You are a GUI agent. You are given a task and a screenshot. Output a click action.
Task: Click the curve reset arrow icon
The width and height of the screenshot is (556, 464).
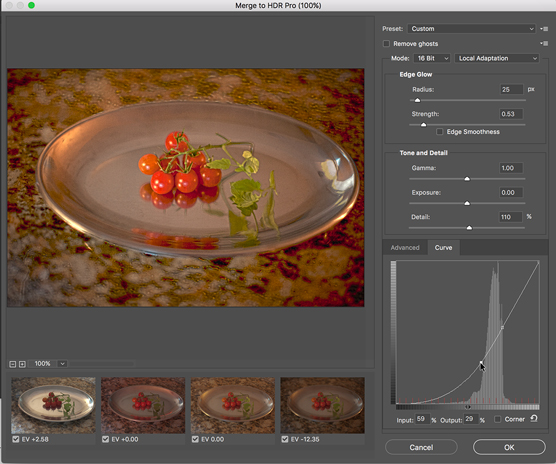[534, 419]
